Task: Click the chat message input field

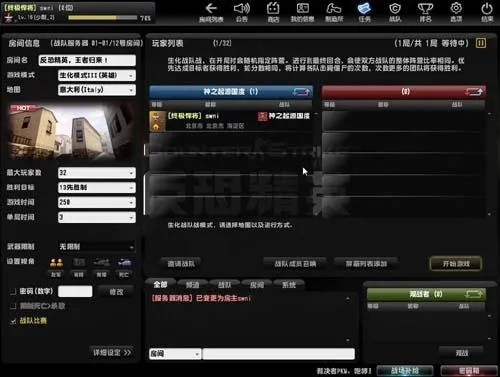Action: [x=278, y=354]
